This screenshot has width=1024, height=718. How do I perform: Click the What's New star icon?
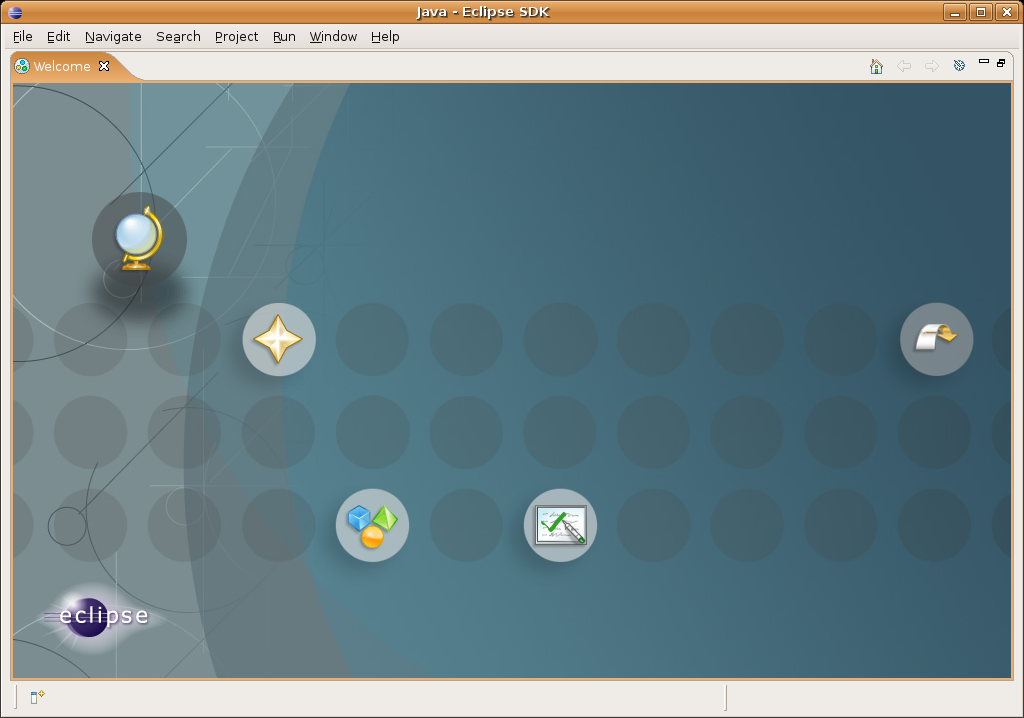pyautogui.click(x=279, y=340)
